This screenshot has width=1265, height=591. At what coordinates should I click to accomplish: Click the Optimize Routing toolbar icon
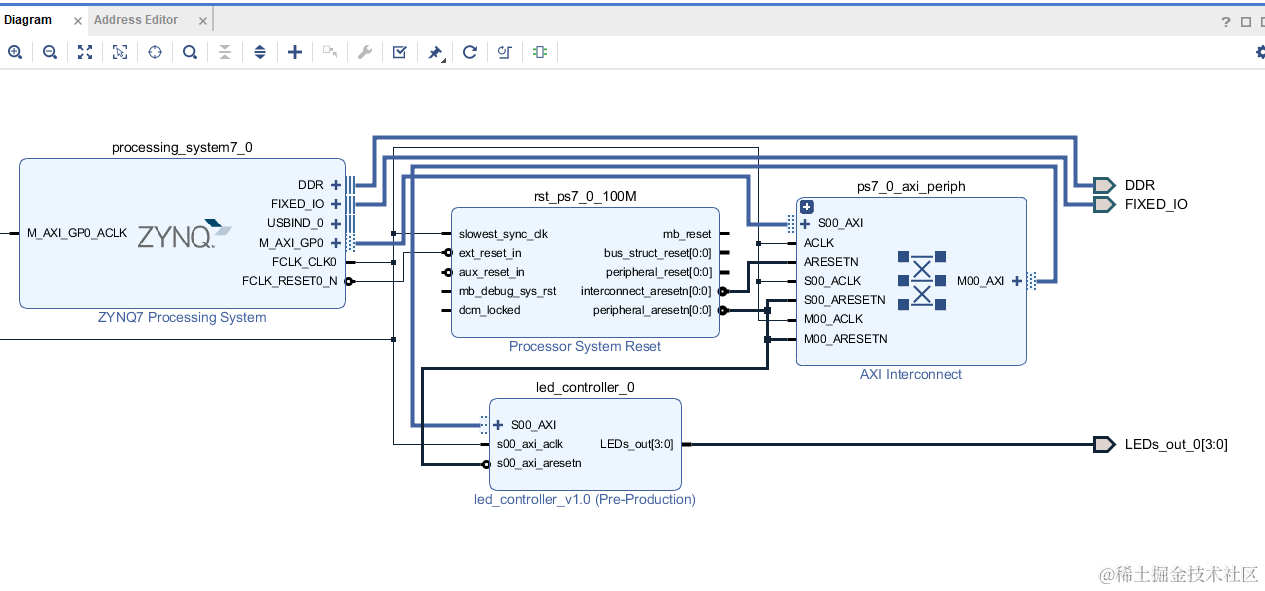(505, 52)
